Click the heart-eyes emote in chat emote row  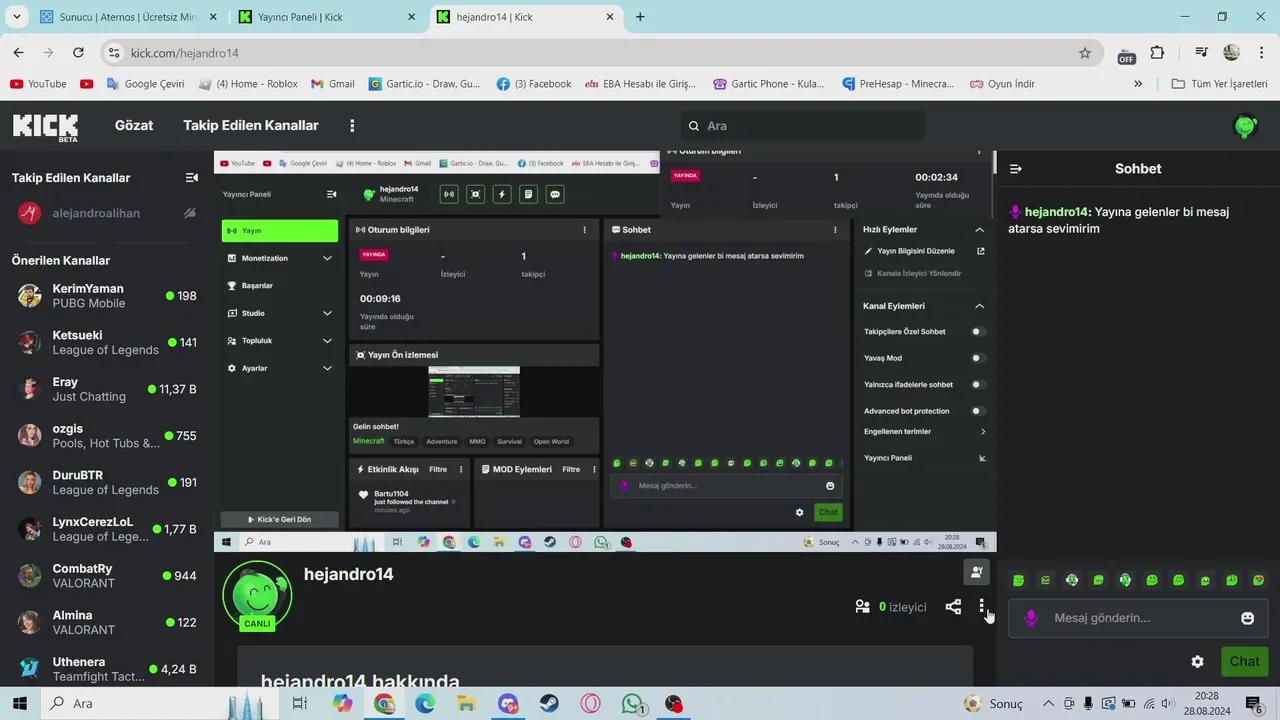(x=1259, y=580)
